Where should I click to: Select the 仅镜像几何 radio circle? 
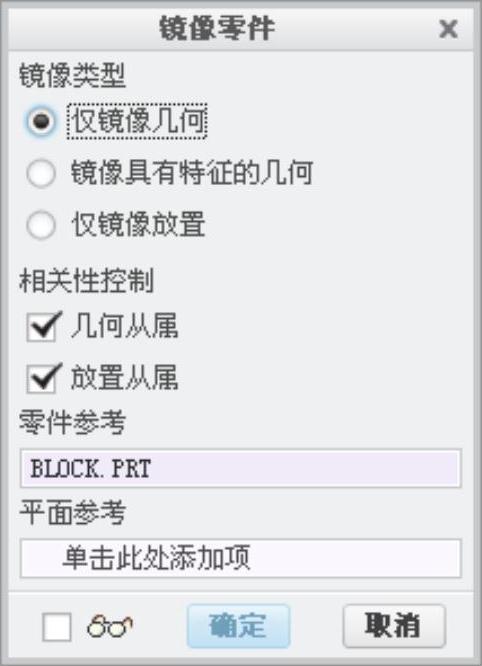[x=41, y=121]
